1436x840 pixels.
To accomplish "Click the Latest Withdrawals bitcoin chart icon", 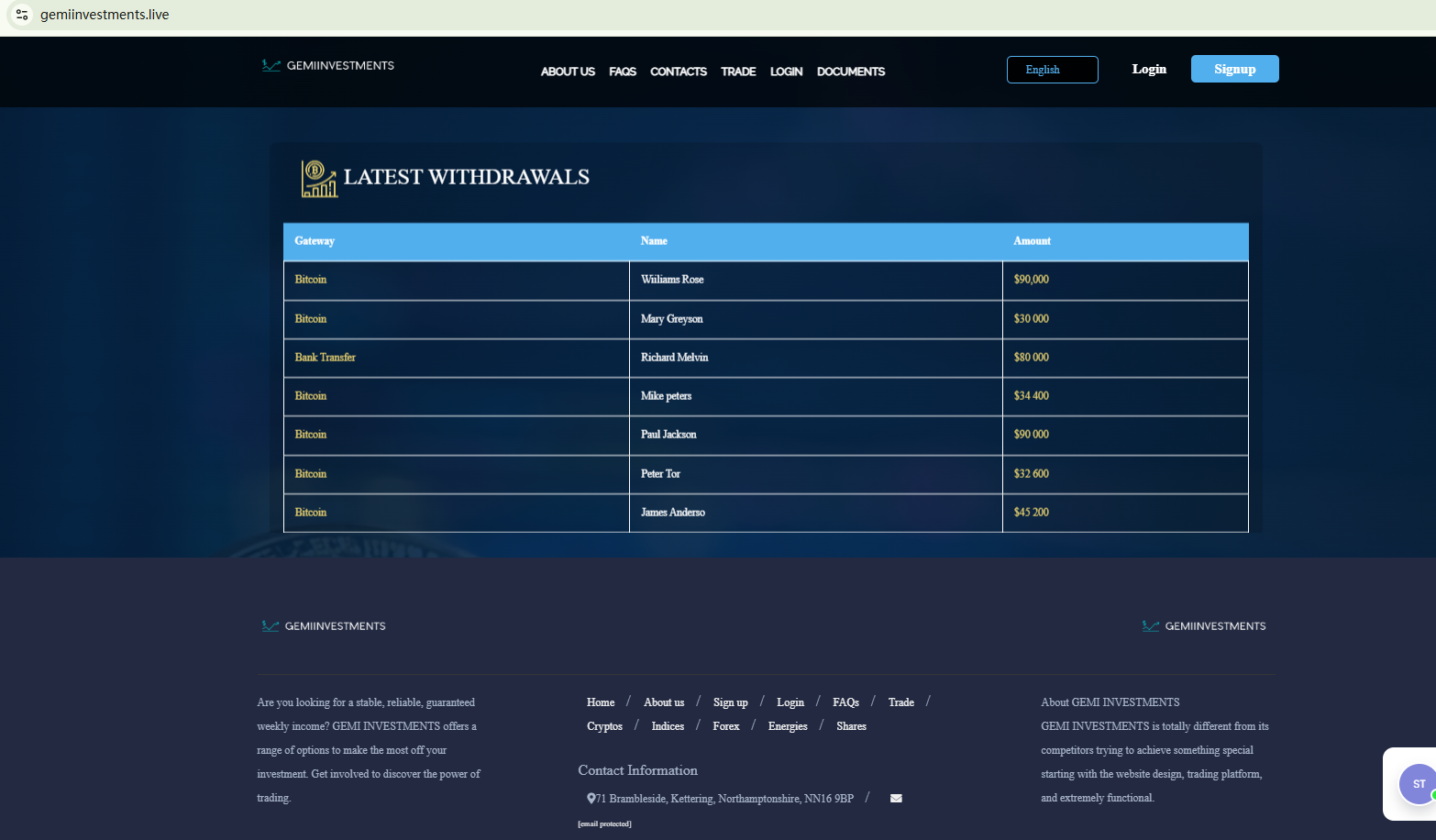I will 319,179.
